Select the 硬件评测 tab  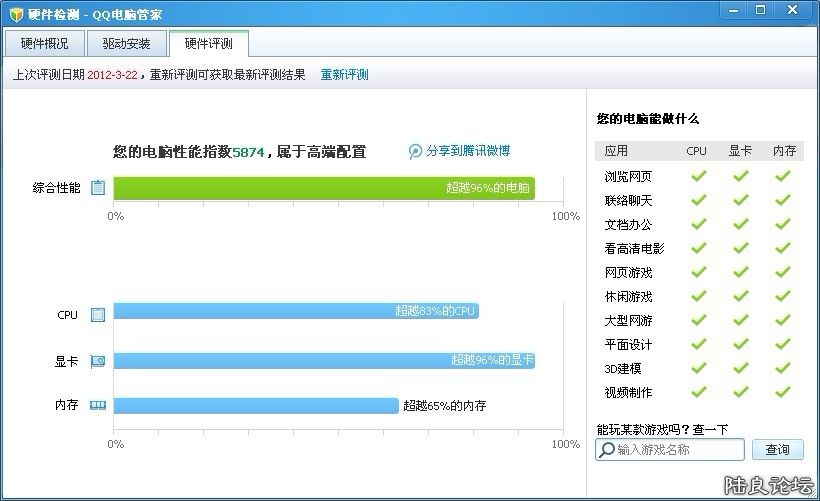[x=209, y=44]
